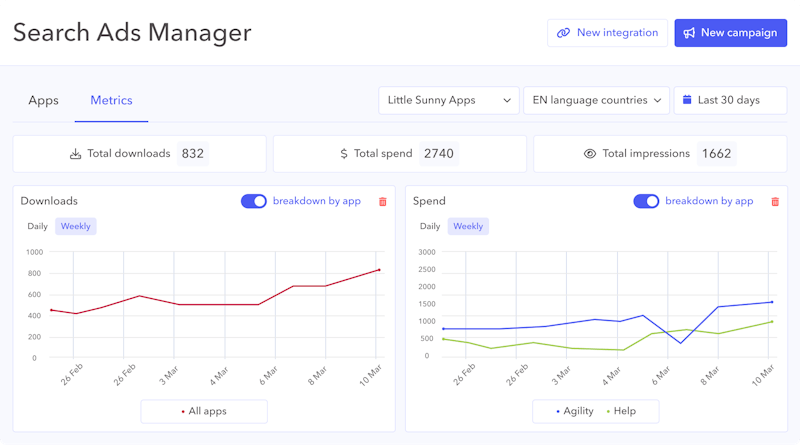Delete the Downloads chart with trash icon

(x=382, y=202)
